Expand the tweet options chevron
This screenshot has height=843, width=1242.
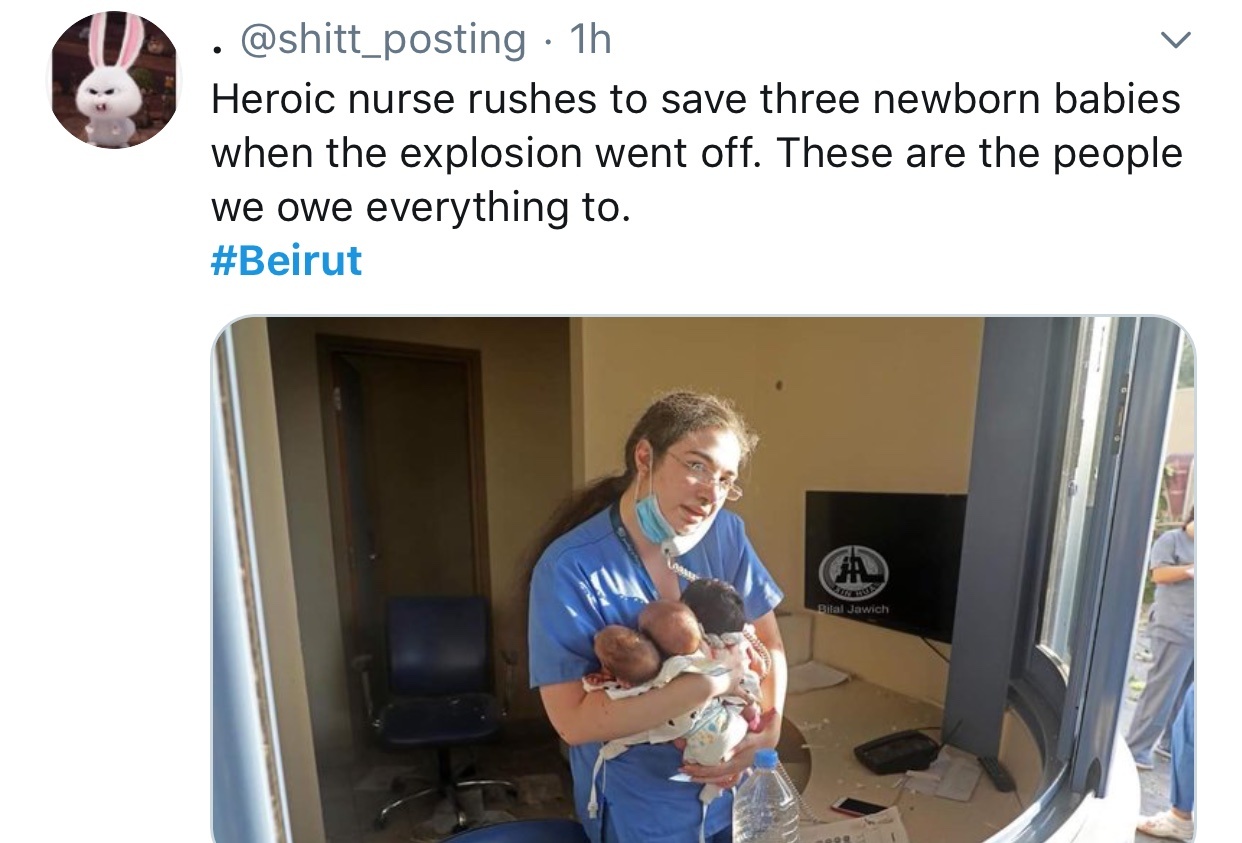coord(1176,40)
